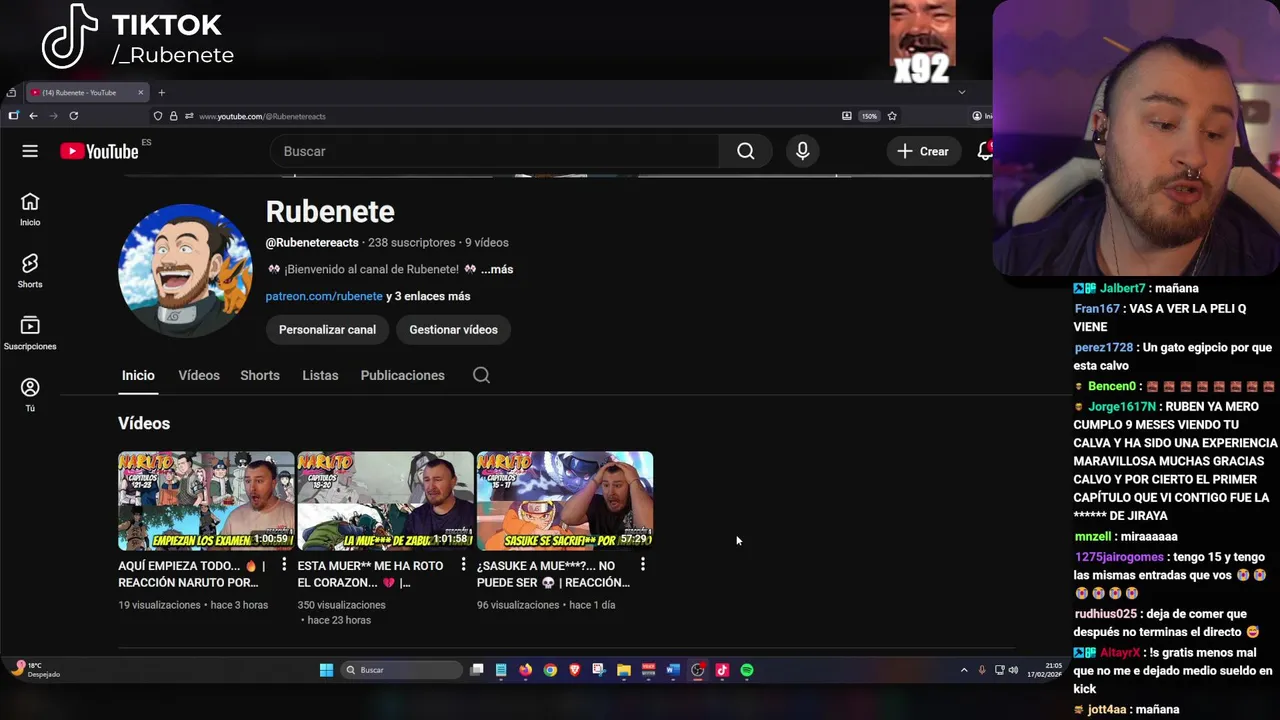1280x720 pixels.
Task: Open the Tú sidebar section
Action: click(x=30, y=395)
